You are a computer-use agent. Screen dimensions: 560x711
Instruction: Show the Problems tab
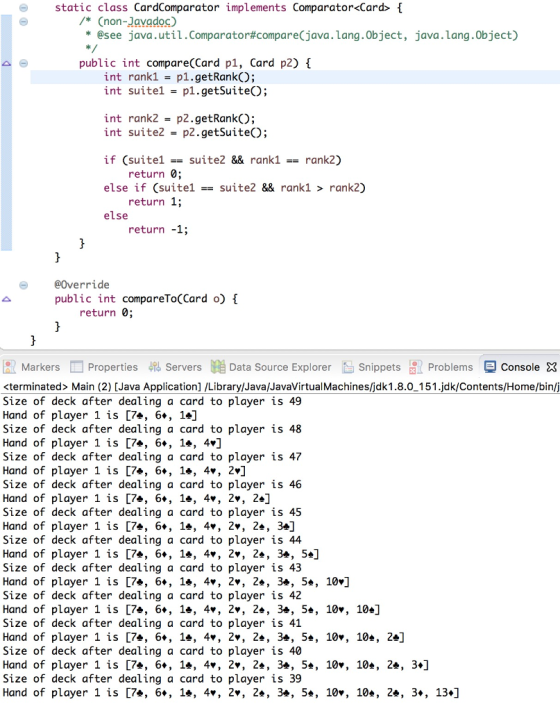[441, 367]
